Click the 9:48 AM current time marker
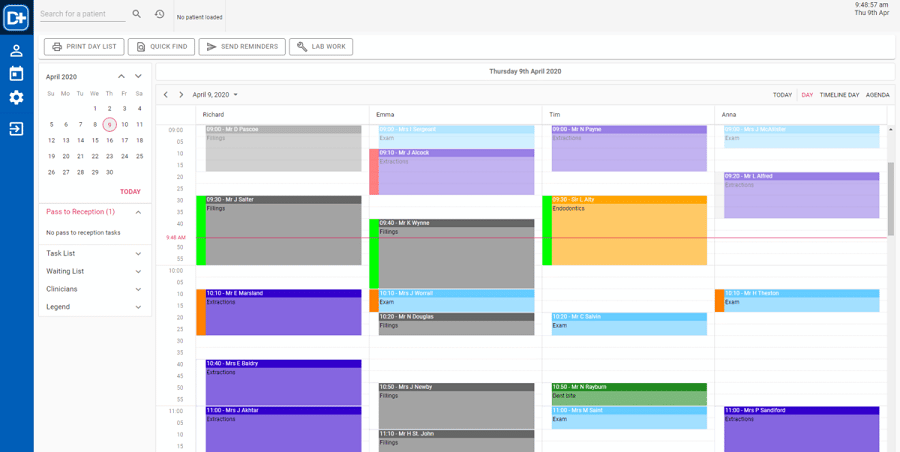Screen dimensions: 900x452 click(x=176, y=237)
